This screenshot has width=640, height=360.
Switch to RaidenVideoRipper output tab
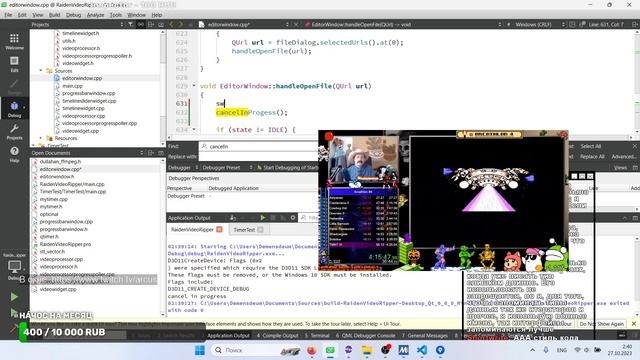click(192, 229)
